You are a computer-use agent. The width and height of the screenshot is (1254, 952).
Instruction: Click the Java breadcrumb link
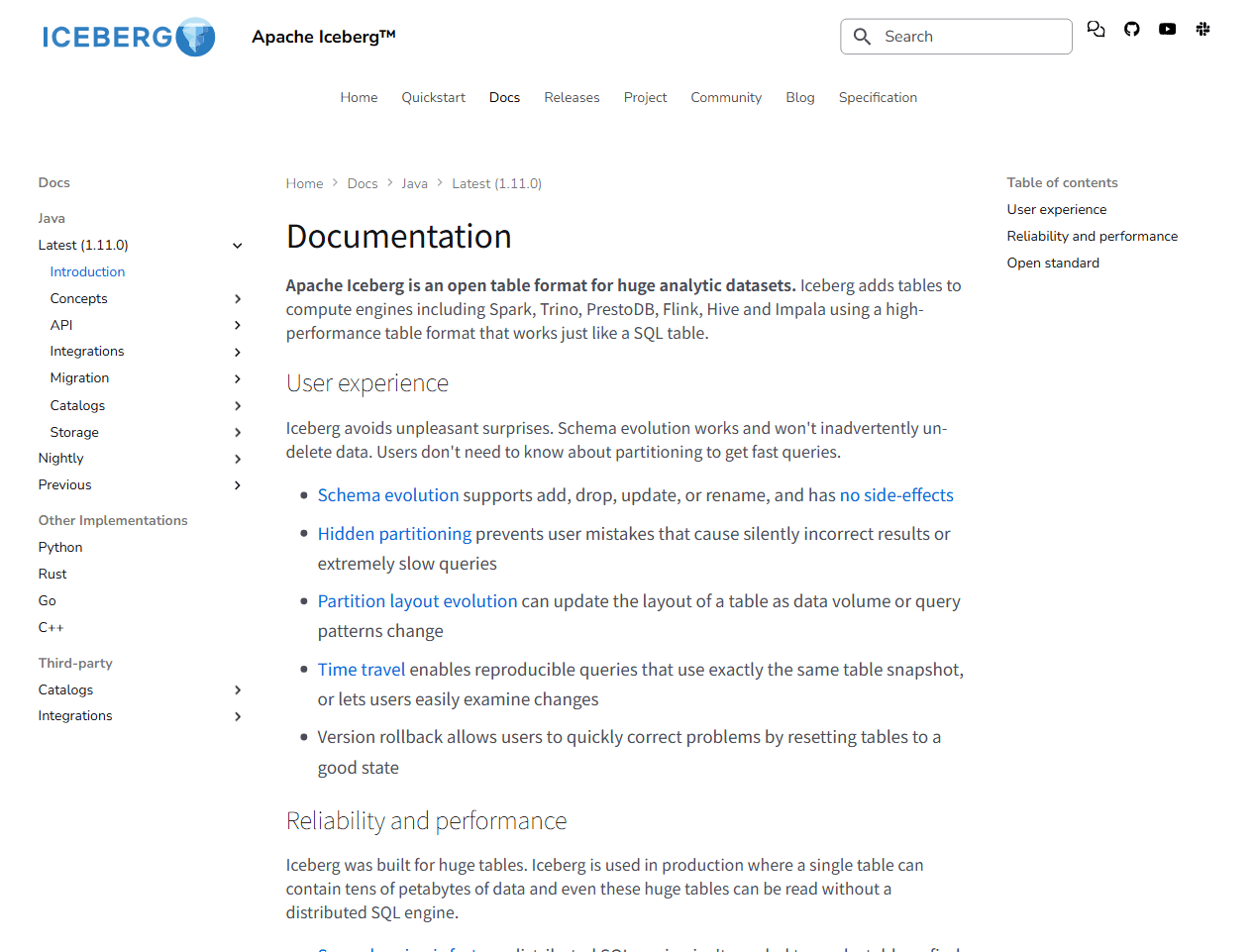click(414, 183)
